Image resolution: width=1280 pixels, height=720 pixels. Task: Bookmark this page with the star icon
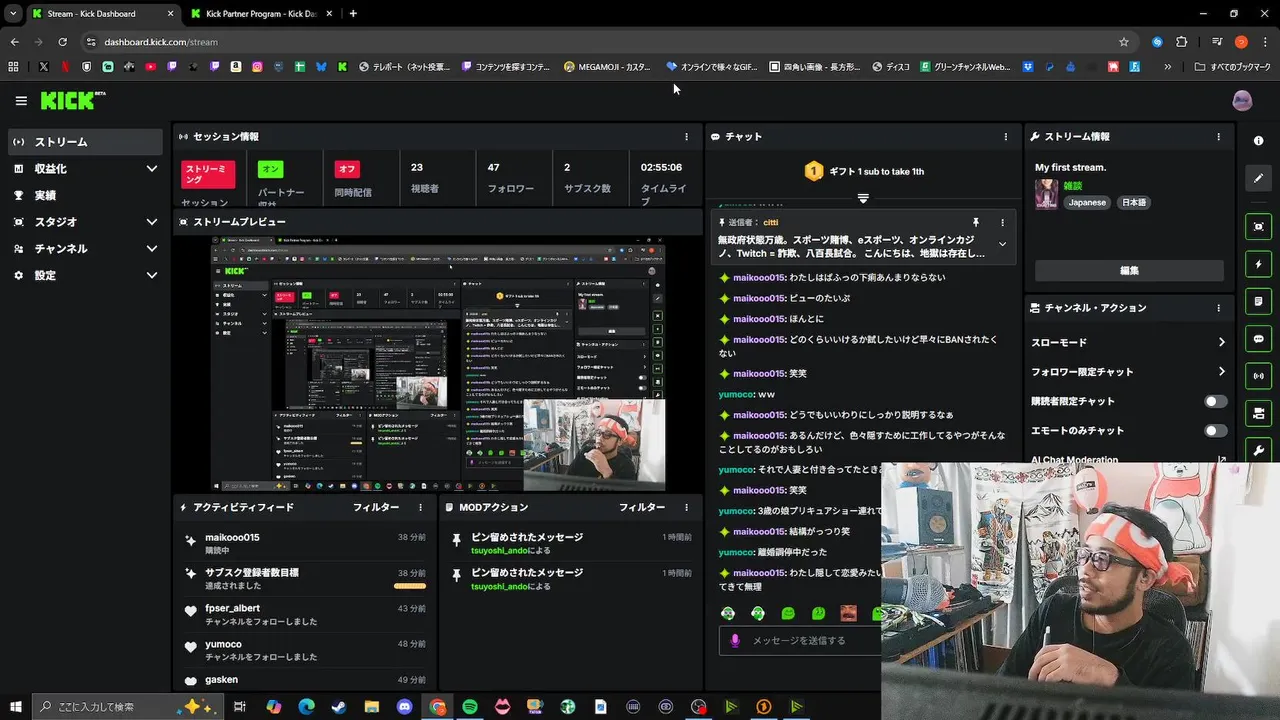click(1124, 42)
